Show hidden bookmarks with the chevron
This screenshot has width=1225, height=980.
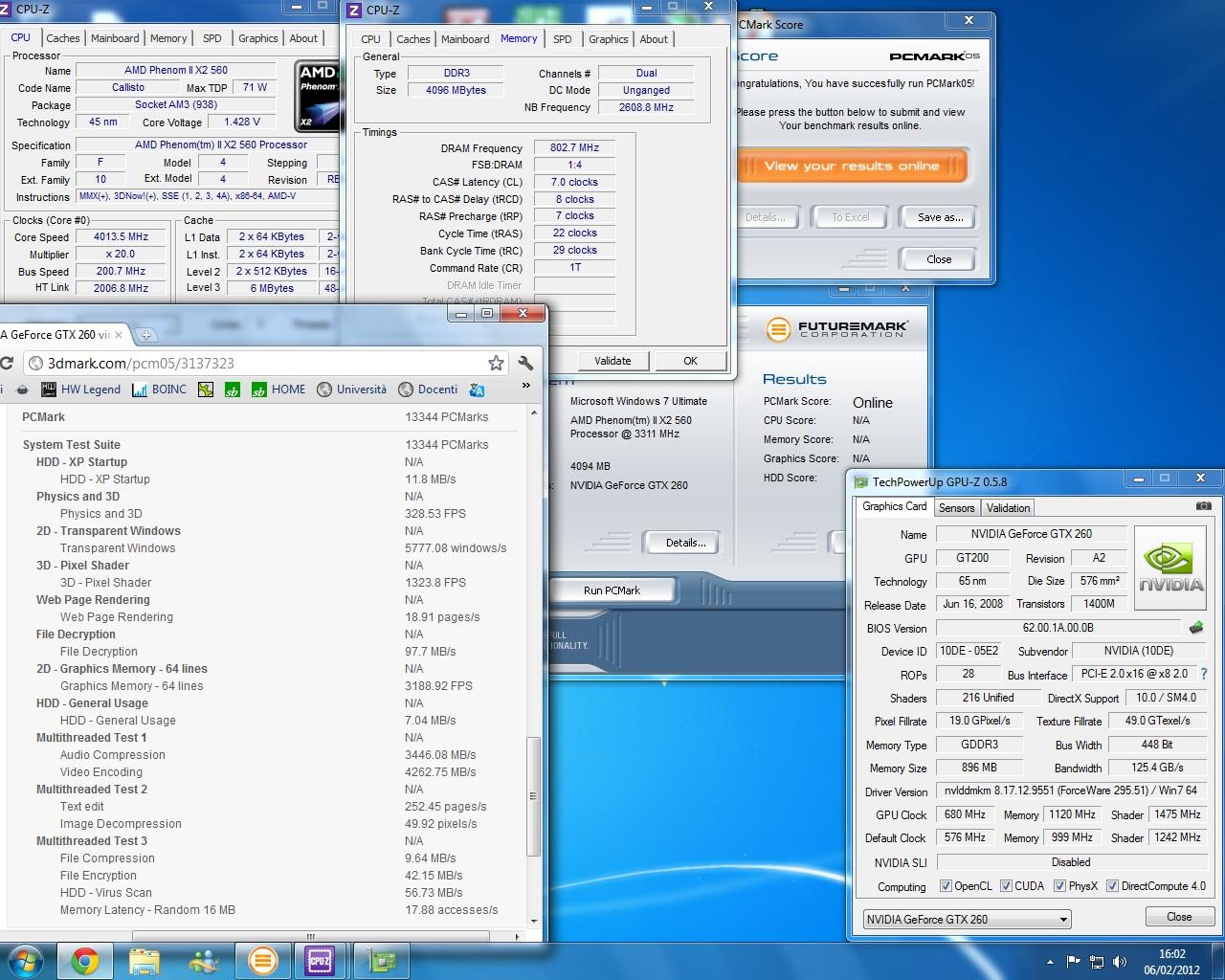[525, 387]
